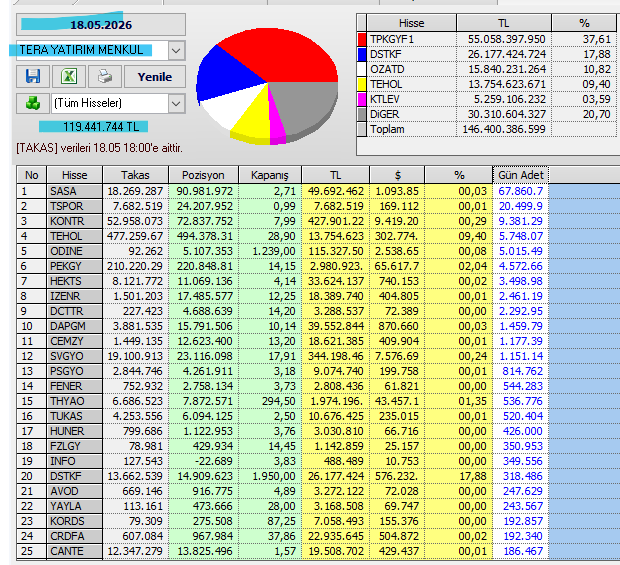The width and height of the screenshot is (620, 565).
Task: Select the THYAO stock cell
Action: 74,402
